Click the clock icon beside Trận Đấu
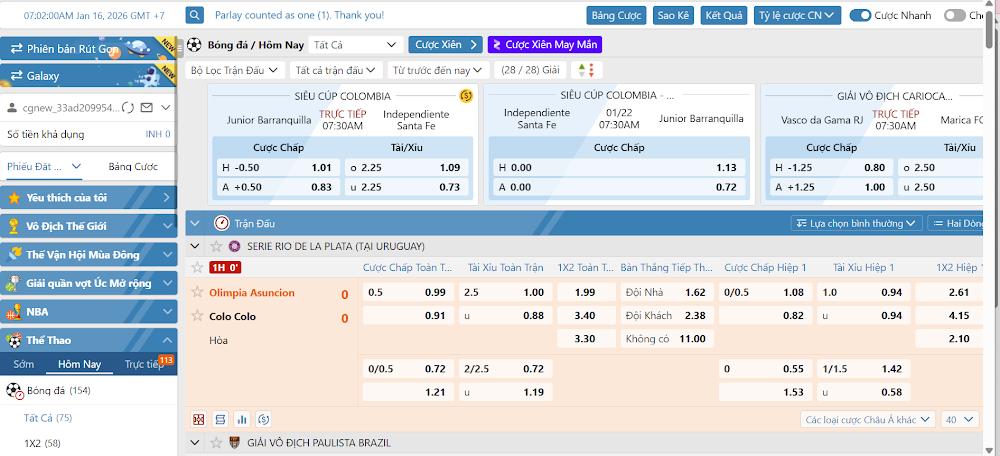 click(x=221, y=224)
